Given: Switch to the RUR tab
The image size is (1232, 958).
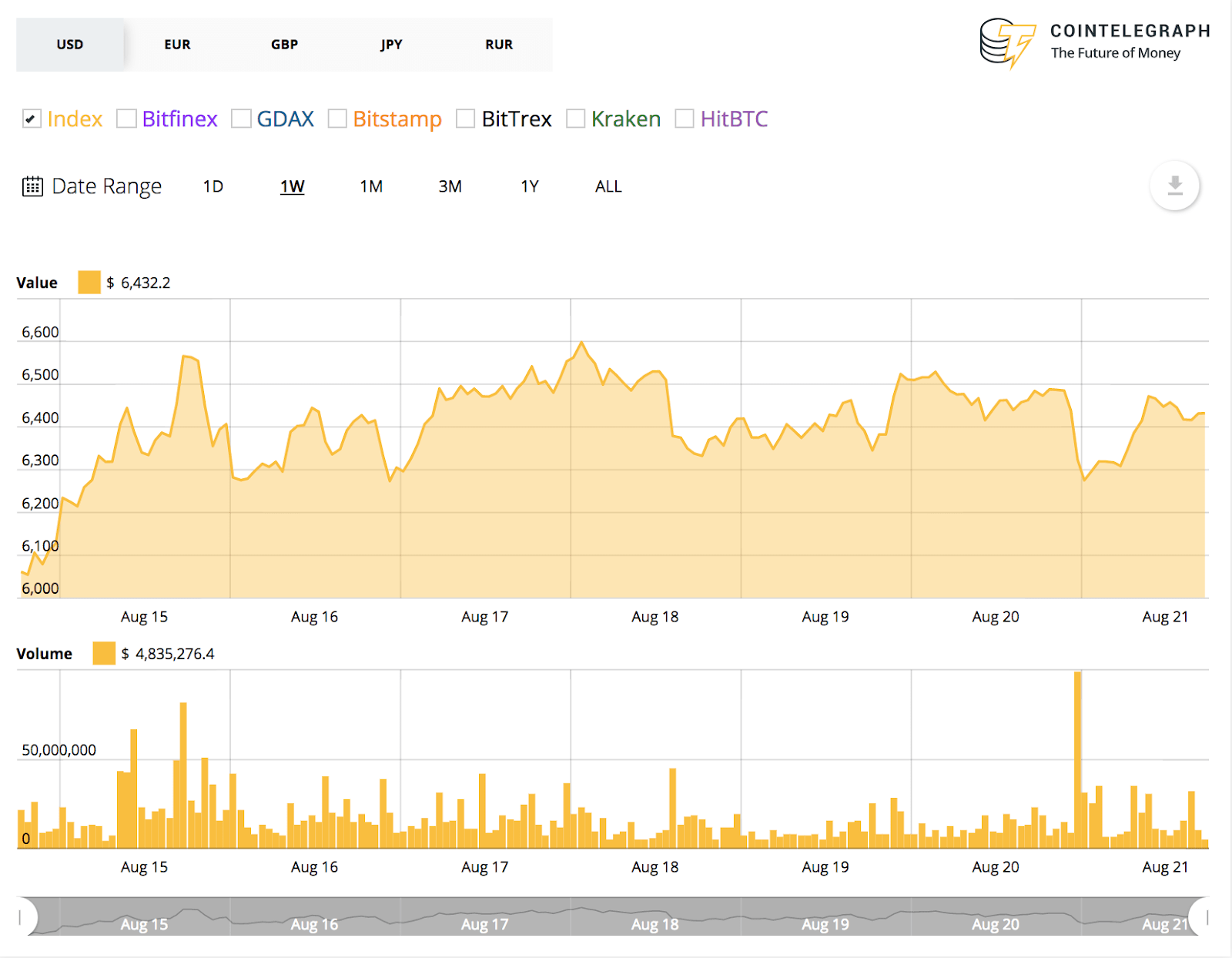Looking at the screenshot, I should point(498,44).
